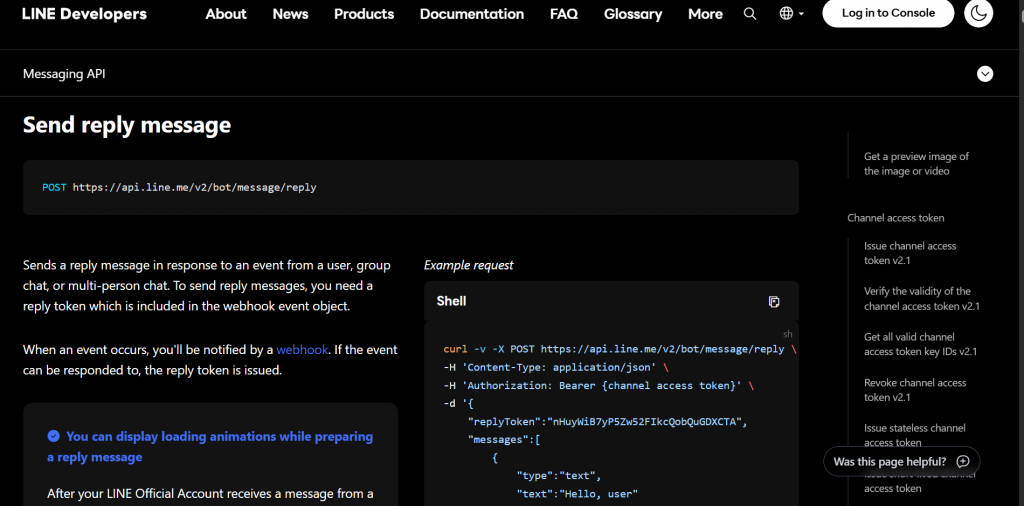Open the Glossary page
This screenshot has width=1024, height=506.
633,14
